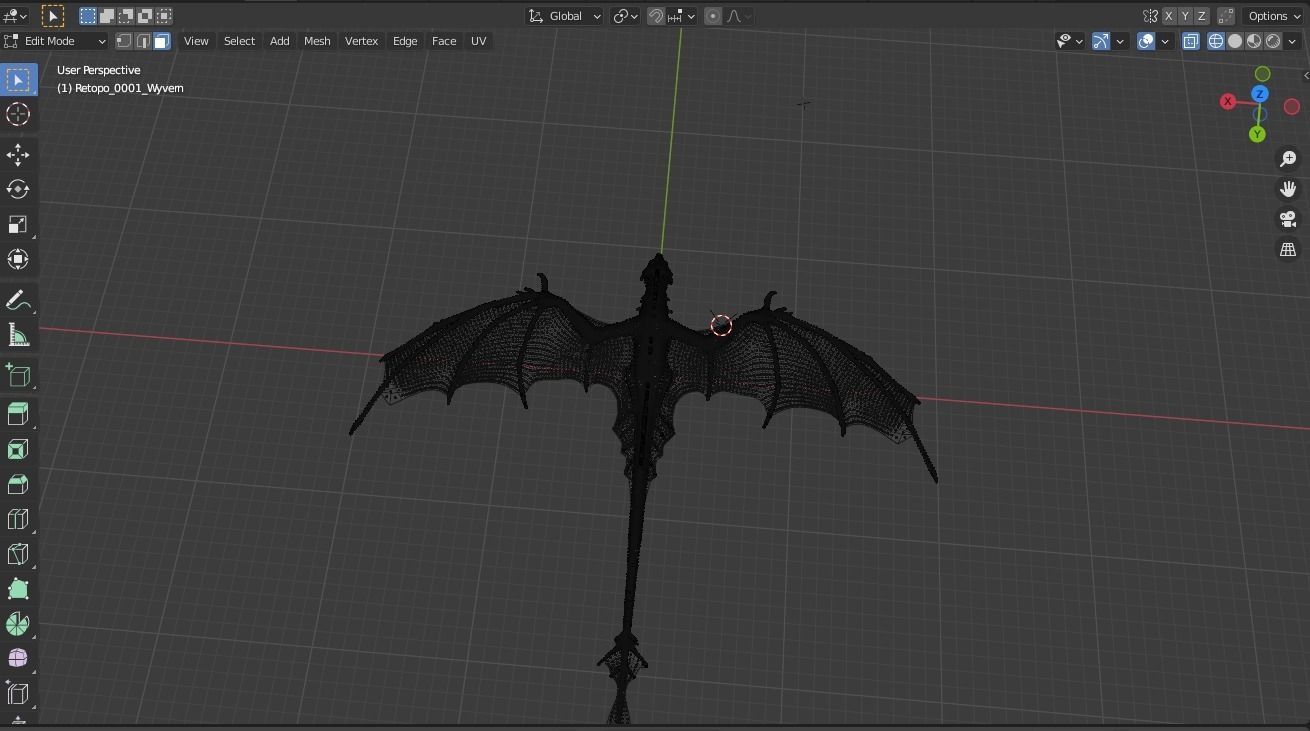Set selection mode to Subtract

coord(126,16)
